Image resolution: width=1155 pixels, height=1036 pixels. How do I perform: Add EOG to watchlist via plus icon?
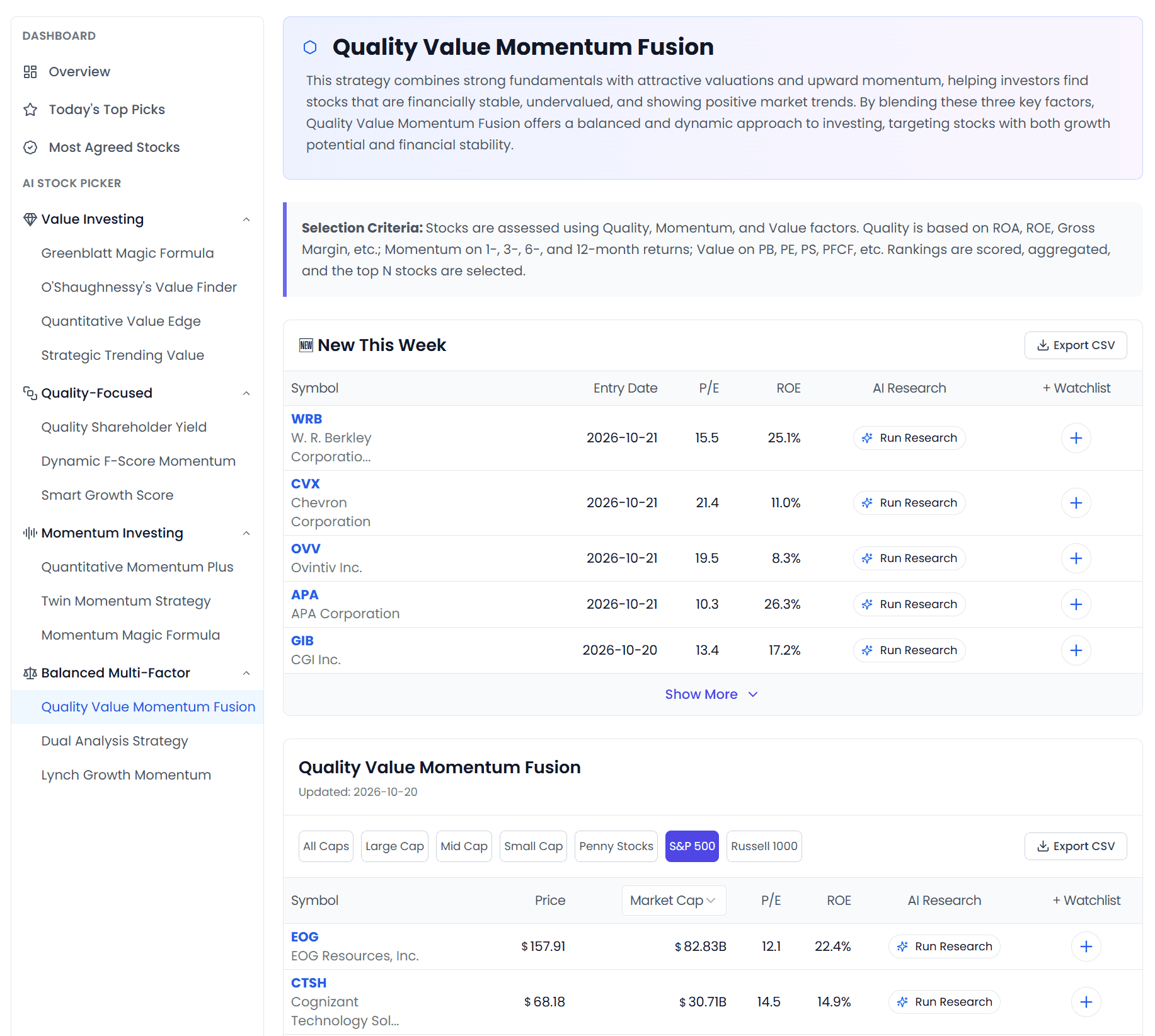tap(1086, 947)
